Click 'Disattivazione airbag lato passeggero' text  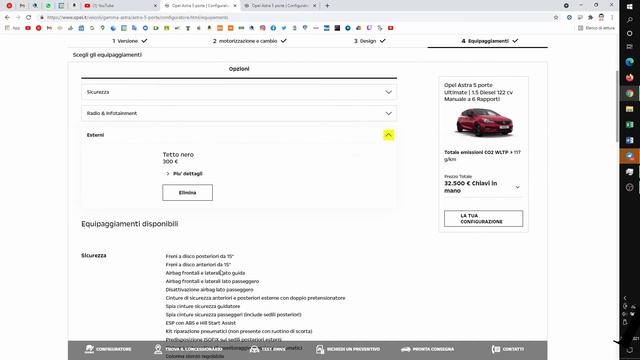[x=209, y=290]
